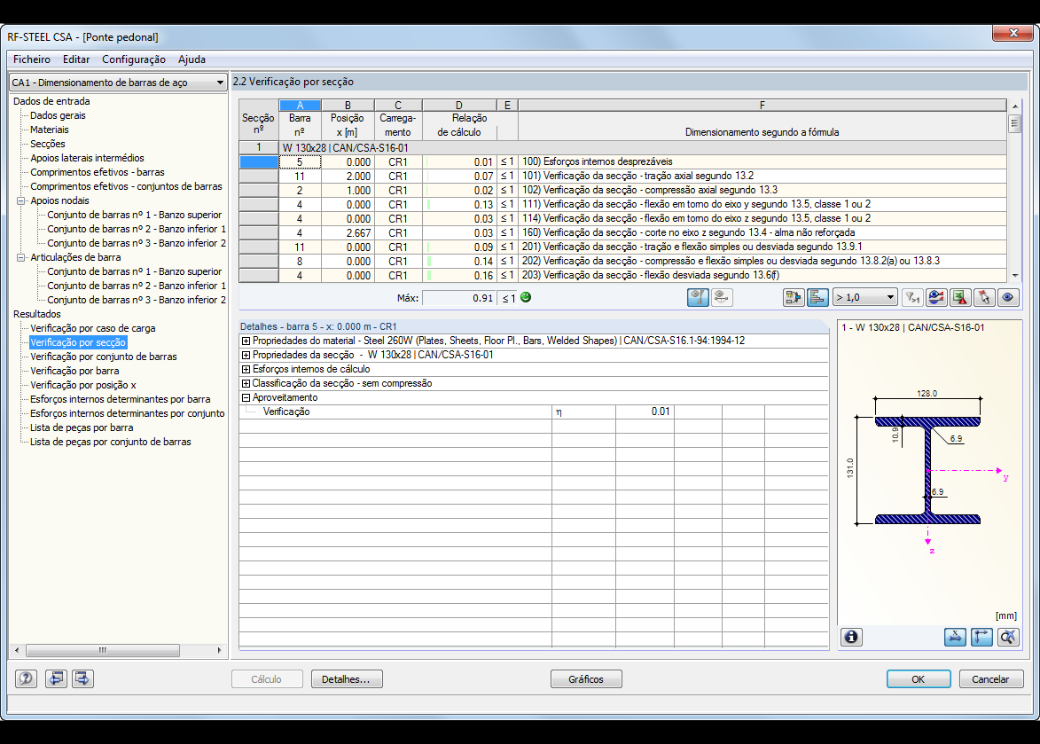Collapse the Apoios nodais tree node

point(21,200)
